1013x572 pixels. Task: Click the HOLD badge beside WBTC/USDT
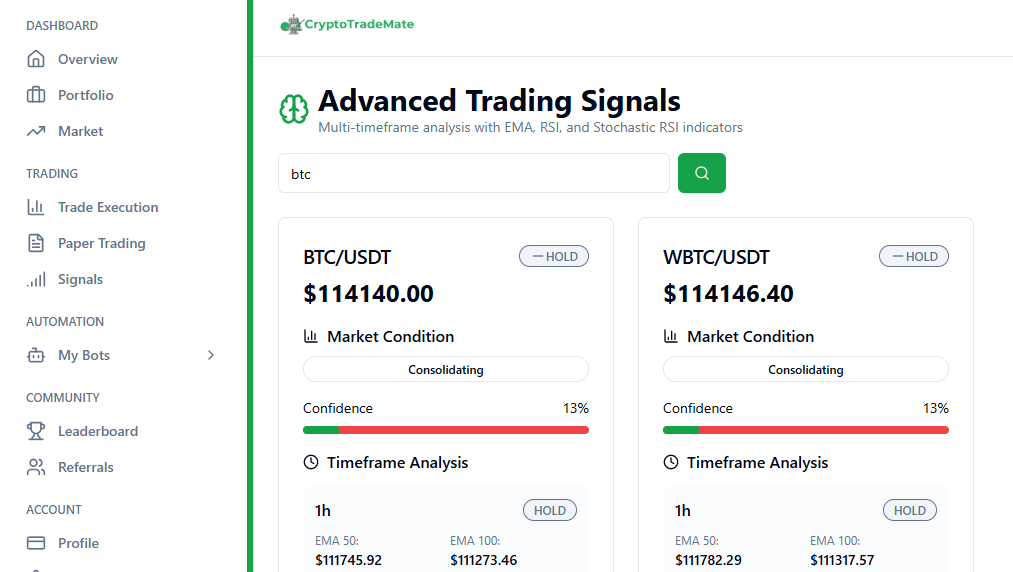click(x=914, y=257)
